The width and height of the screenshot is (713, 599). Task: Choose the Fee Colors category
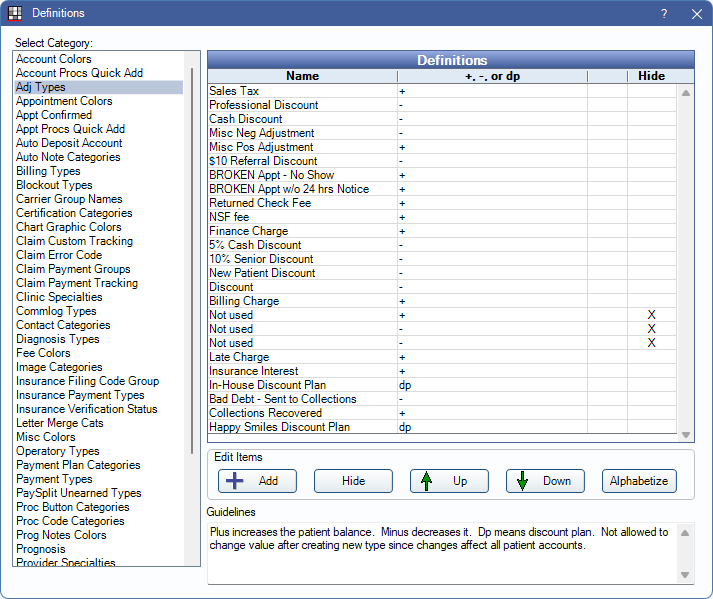click(x=43, y=353)
